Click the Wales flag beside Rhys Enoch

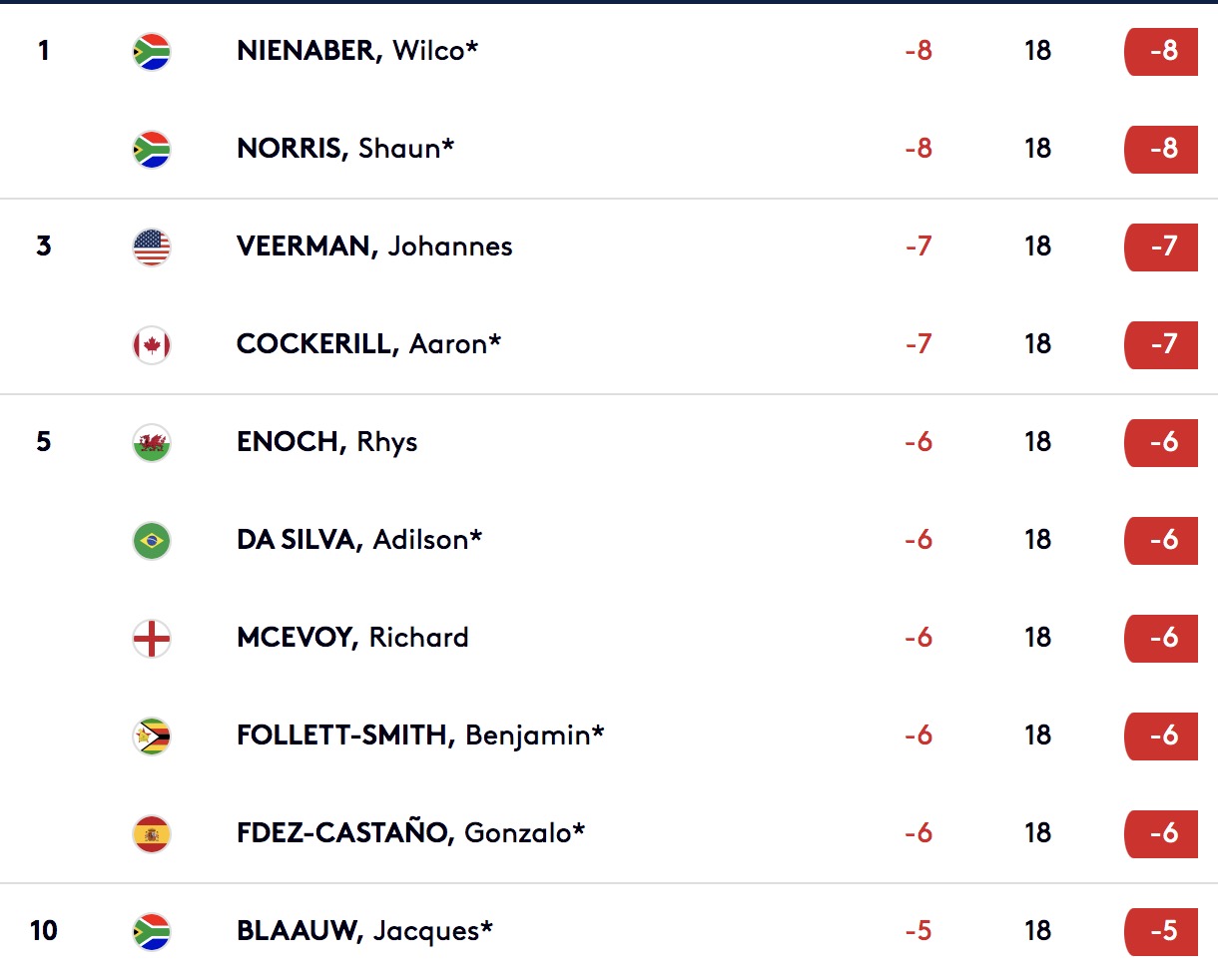pyautogui.click(x=152, y=442)
